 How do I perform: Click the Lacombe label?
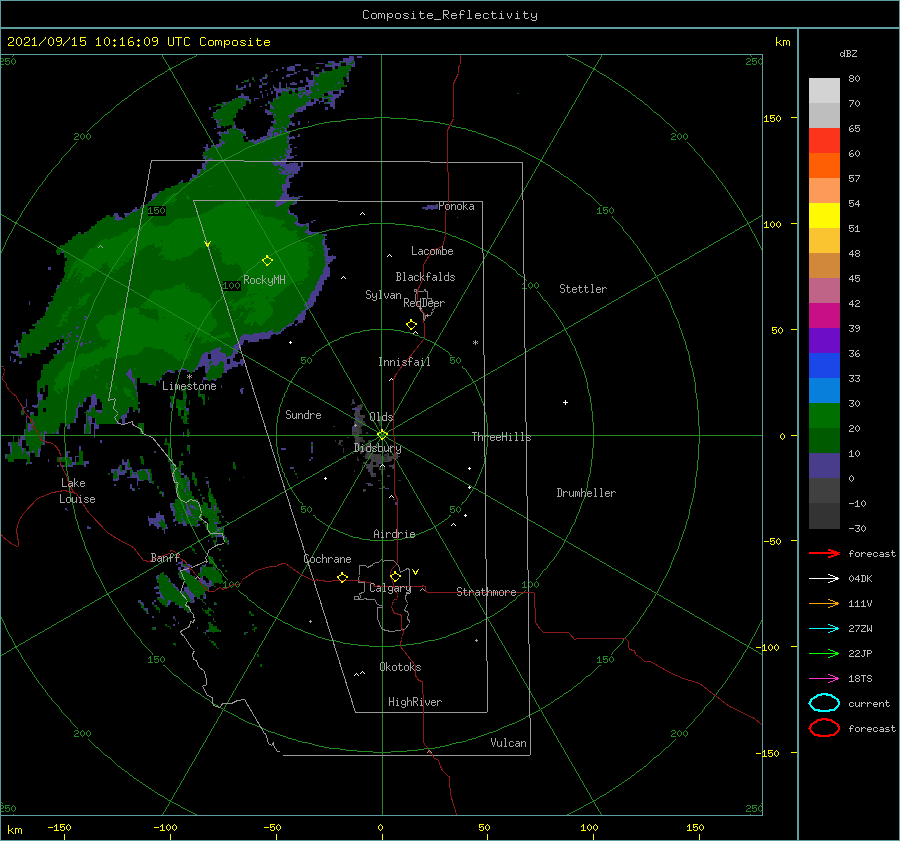[432, 251]
